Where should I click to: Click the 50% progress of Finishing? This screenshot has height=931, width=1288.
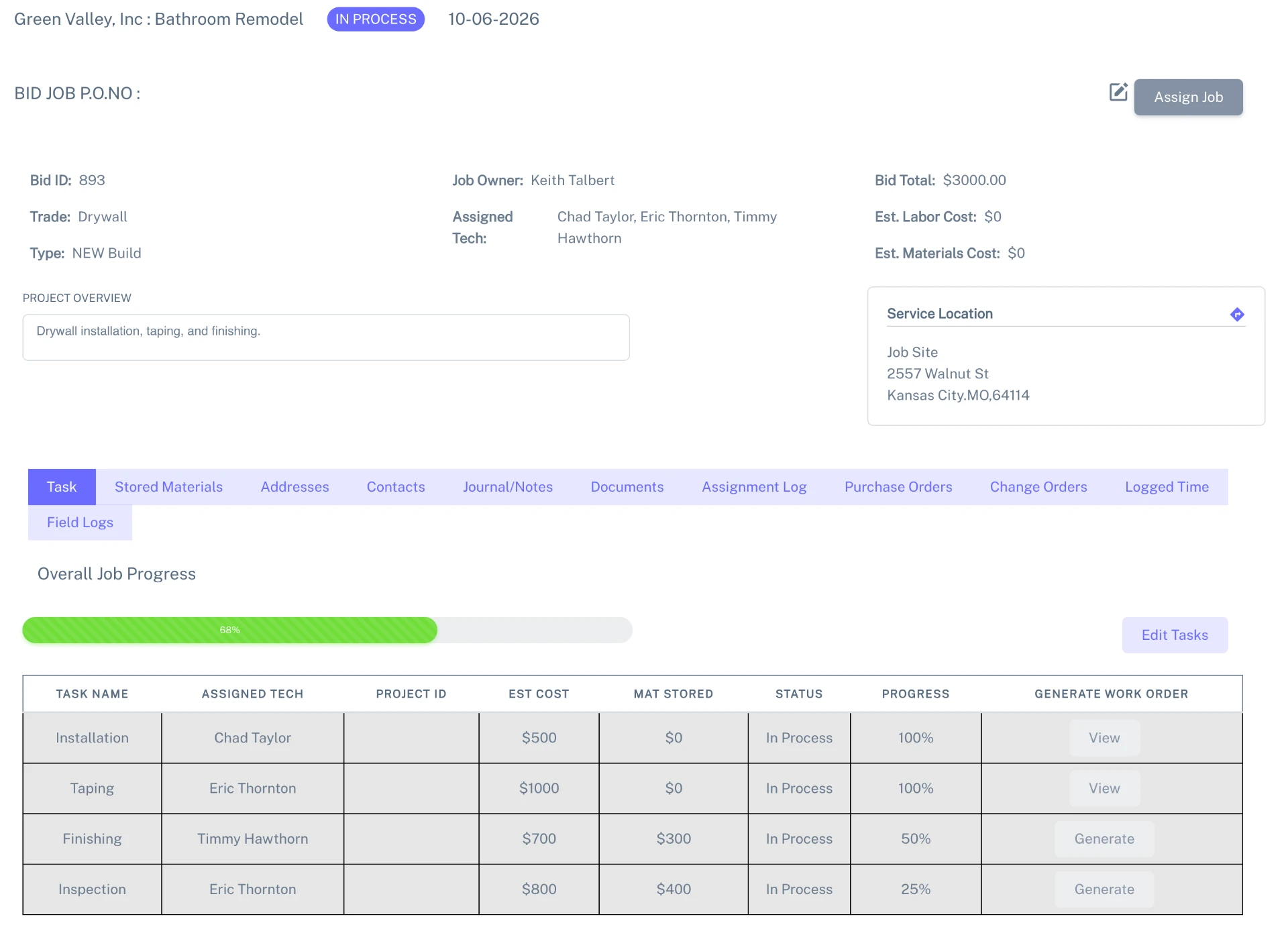point(916,838)
